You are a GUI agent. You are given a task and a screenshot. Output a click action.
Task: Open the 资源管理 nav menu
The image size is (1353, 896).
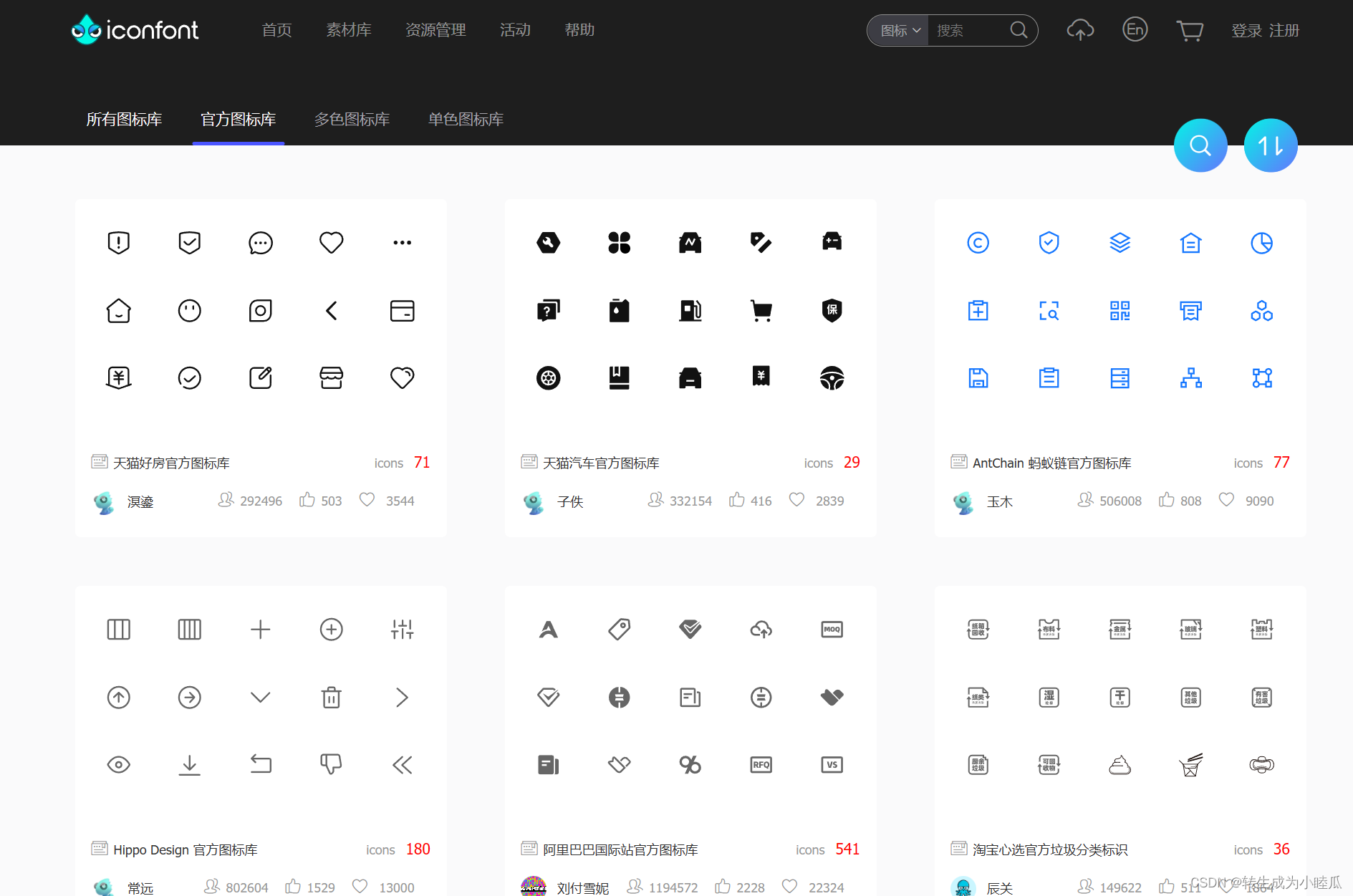click(x=435, y=30)
